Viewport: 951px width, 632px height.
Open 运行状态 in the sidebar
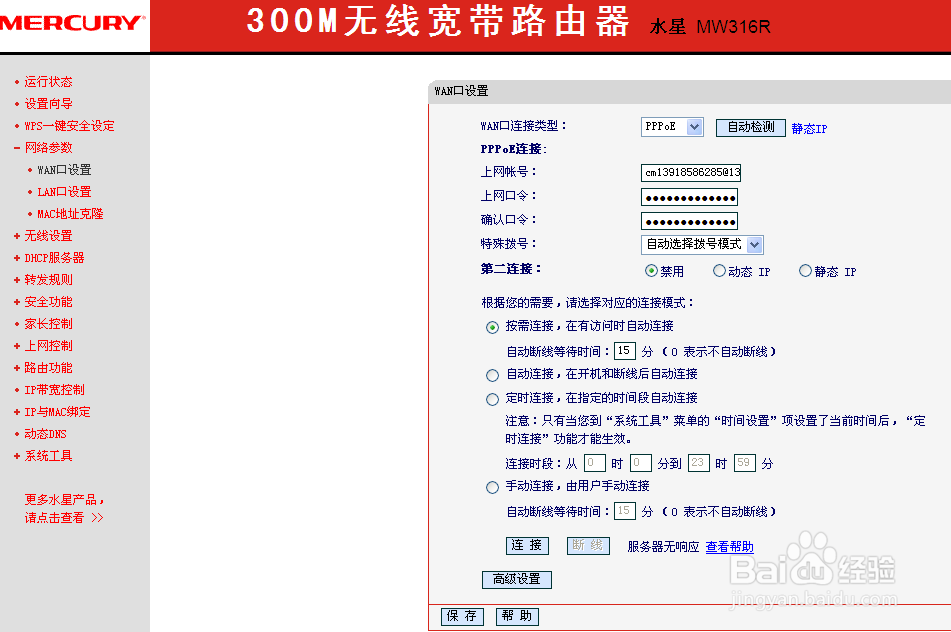click(48, 82)
